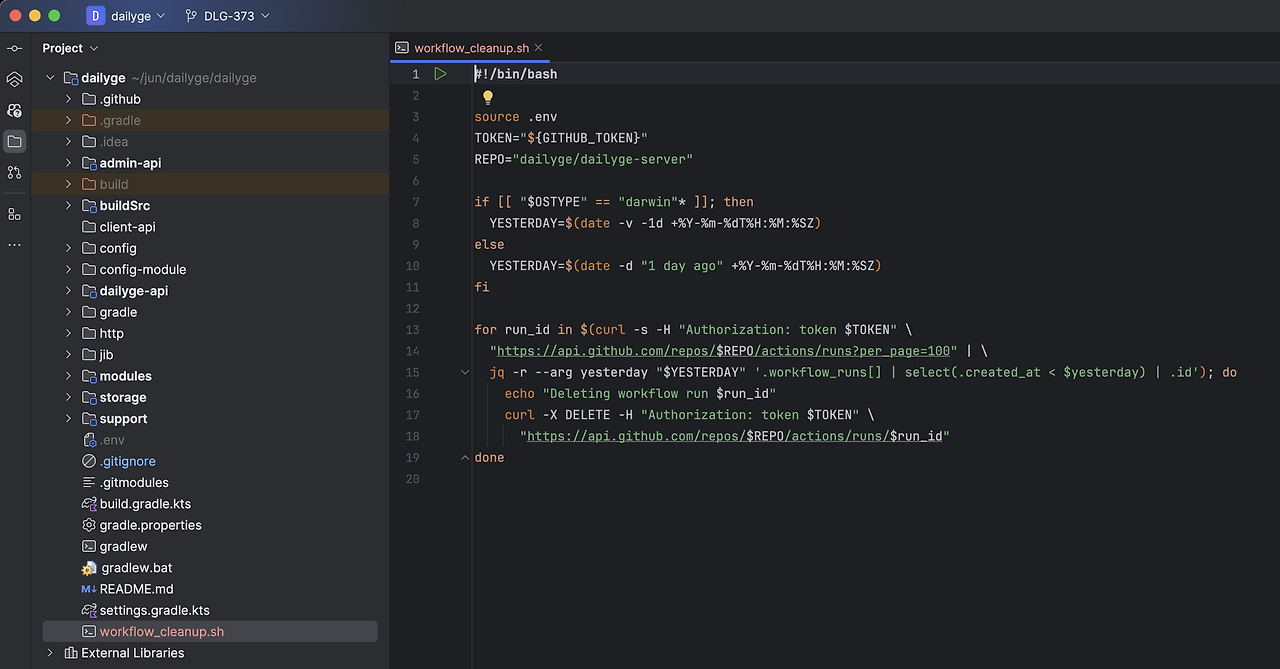
Task: Click the More tool windows ellipsis
Action: 14,245
